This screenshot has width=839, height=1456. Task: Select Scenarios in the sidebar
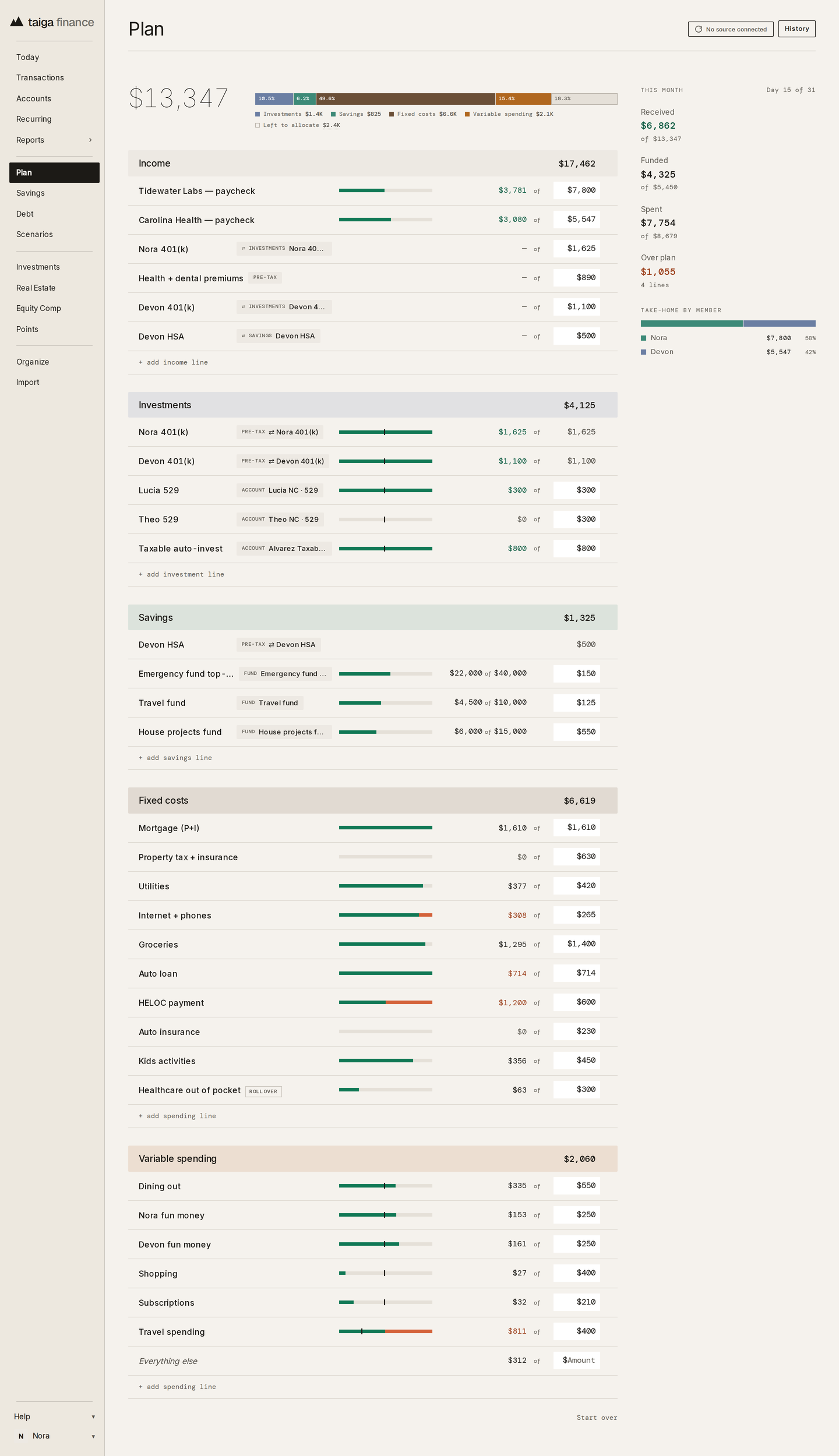point(34,234)
